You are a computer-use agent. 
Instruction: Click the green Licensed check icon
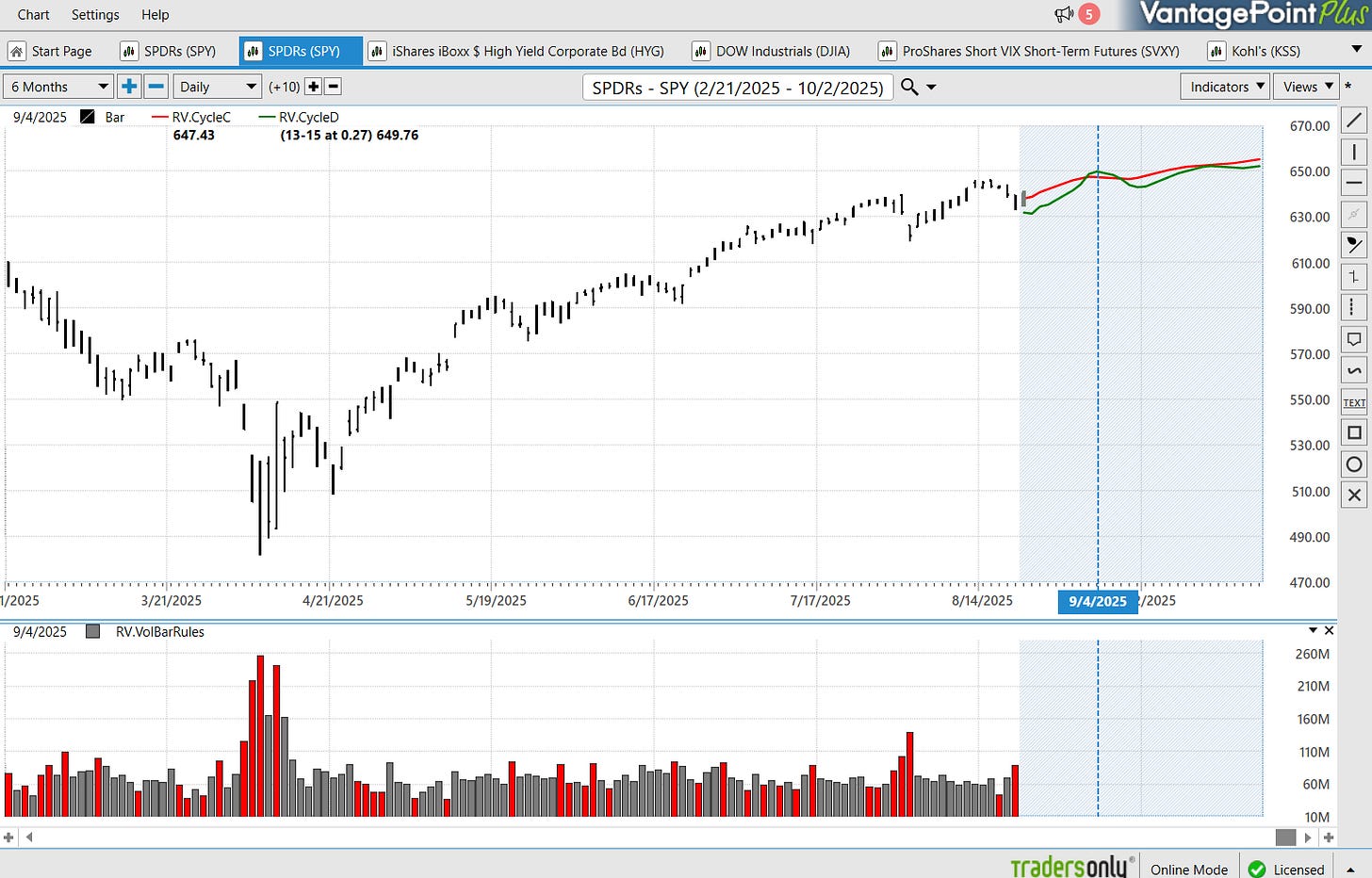1256,869
